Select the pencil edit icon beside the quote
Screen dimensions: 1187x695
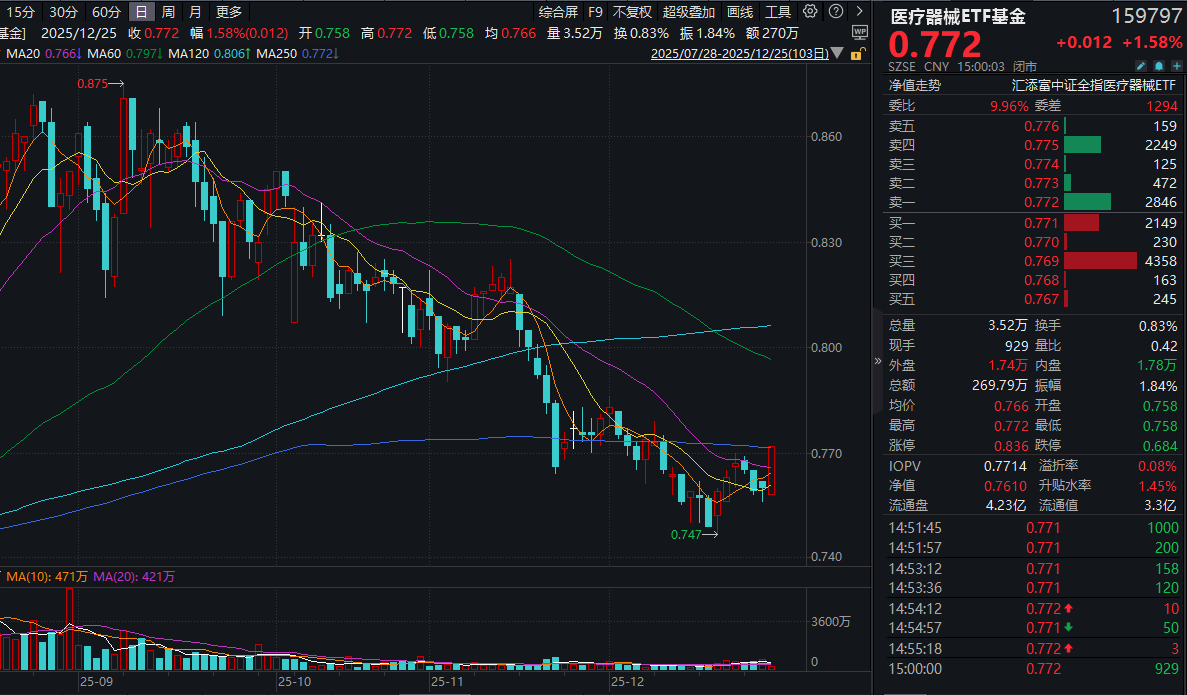coord(1141,64)
